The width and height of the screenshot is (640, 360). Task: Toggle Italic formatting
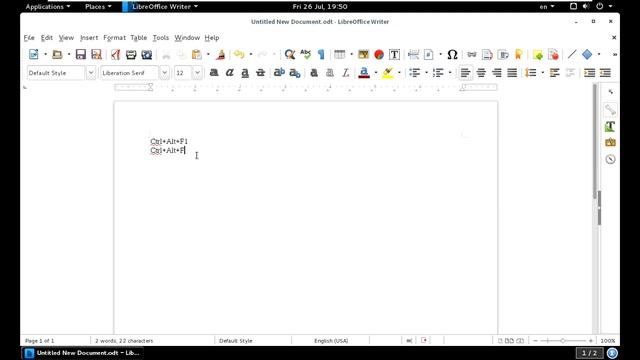pyautogui.click(x=229, y=73)
